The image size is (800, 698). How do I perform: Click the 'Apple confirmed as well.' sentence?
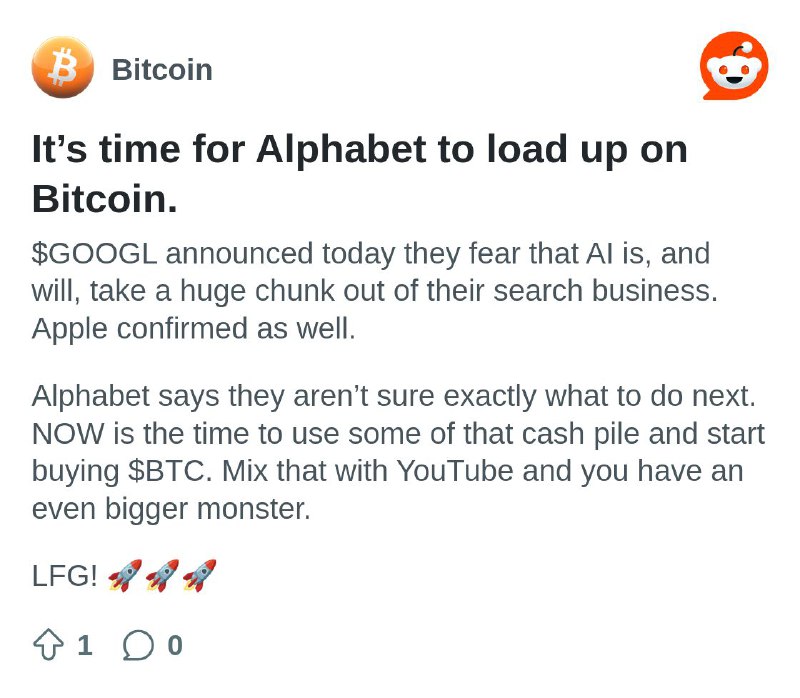click(193, 329)
